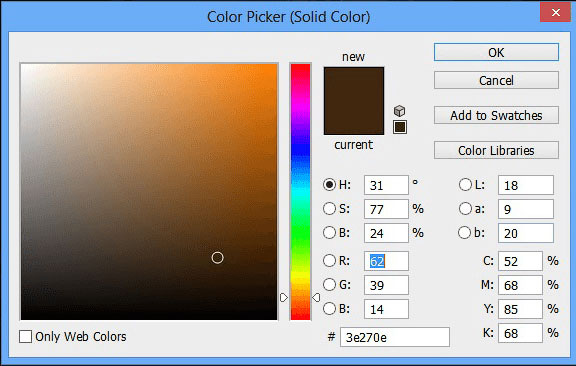
Task: Click Add to Swatches
Action: coord(496,115)
